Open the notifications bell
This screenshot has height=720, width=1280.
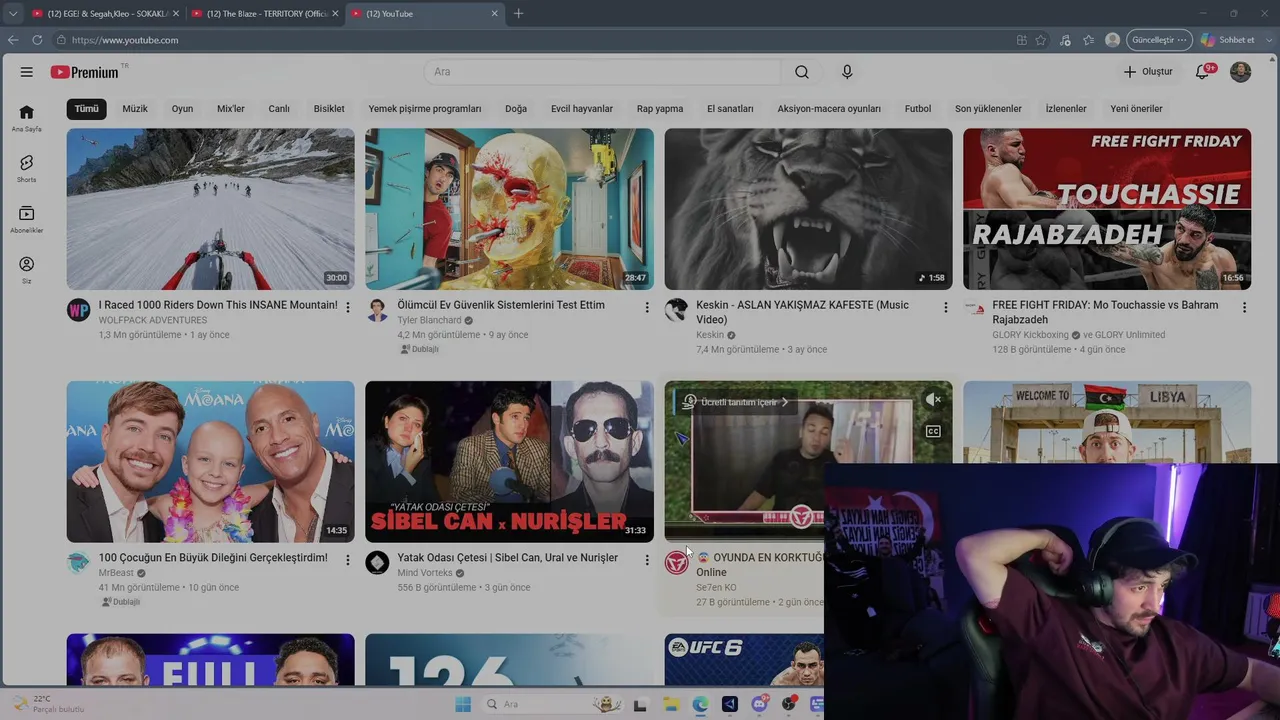(1204, 72)
